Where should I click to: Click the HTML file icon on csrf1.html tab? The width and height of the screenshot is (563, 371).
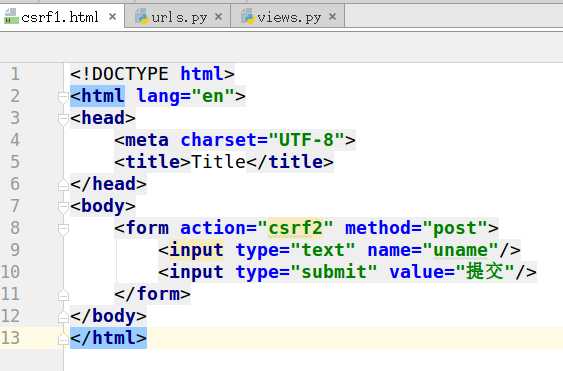[11, 17]
